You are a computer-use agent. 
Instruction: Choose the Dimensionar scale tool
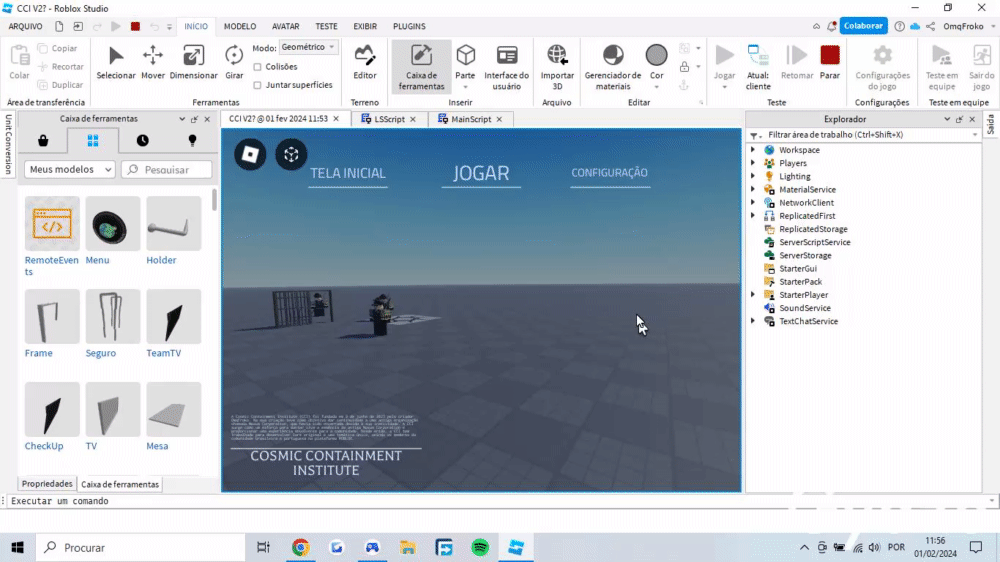point(193,63)
